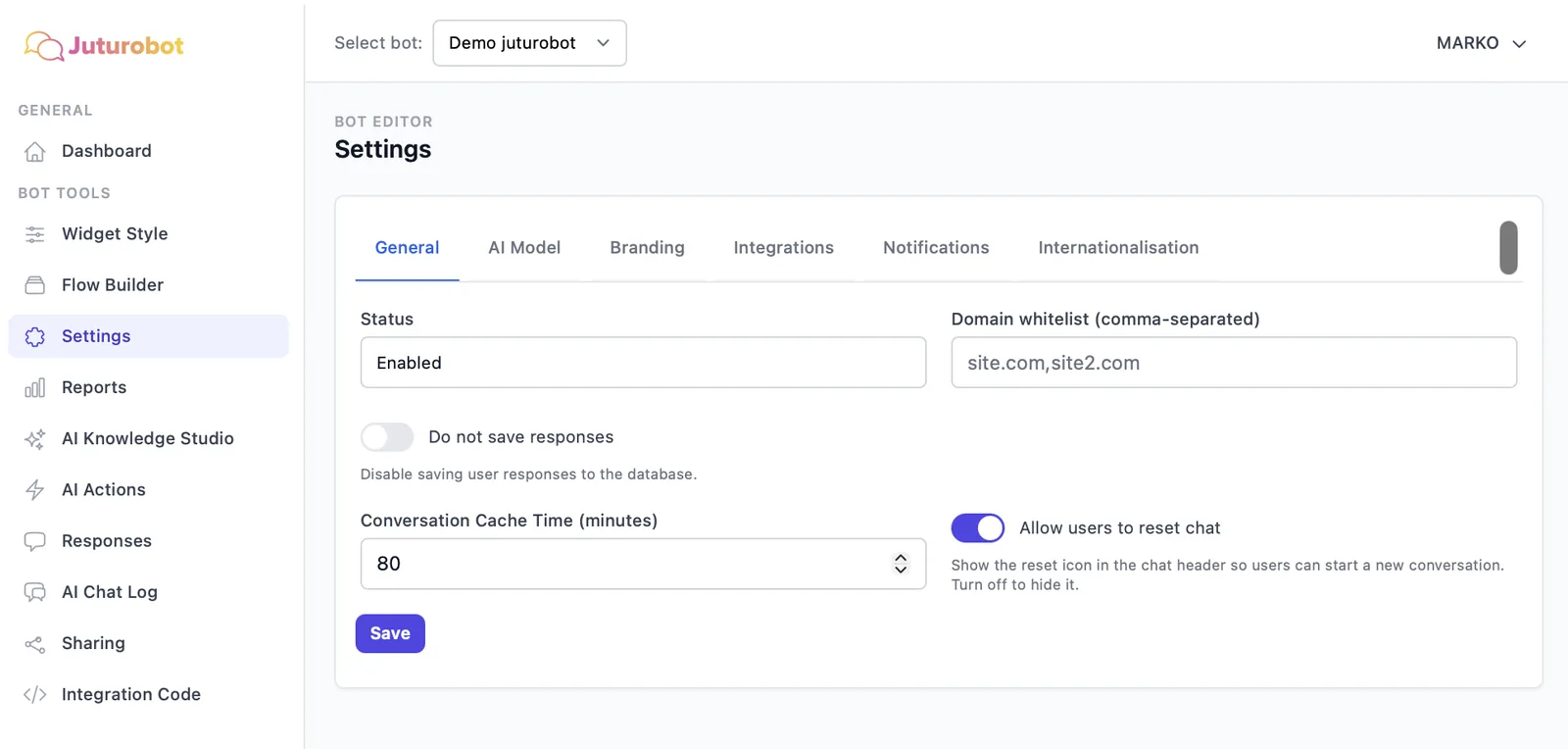Go to the Integrations tab
This screenshot has height=749, width=1568.
coord(783,248)
